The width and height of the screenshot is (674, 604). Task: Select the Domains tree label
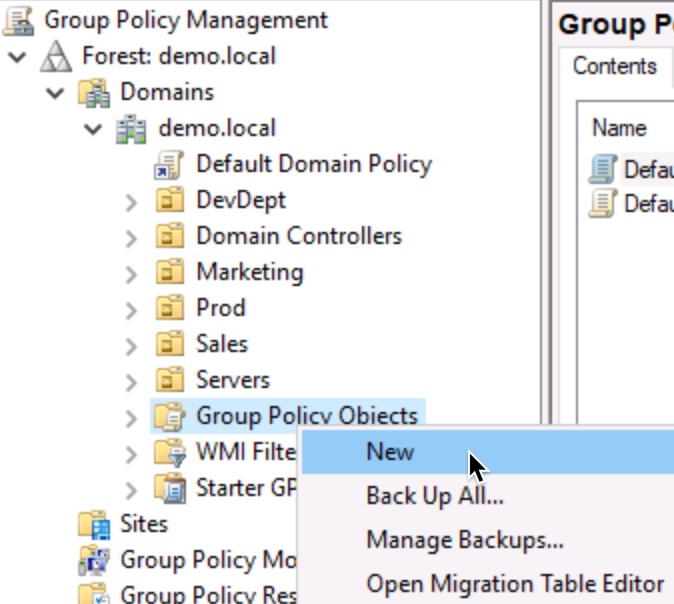click(x=167, y=92)
